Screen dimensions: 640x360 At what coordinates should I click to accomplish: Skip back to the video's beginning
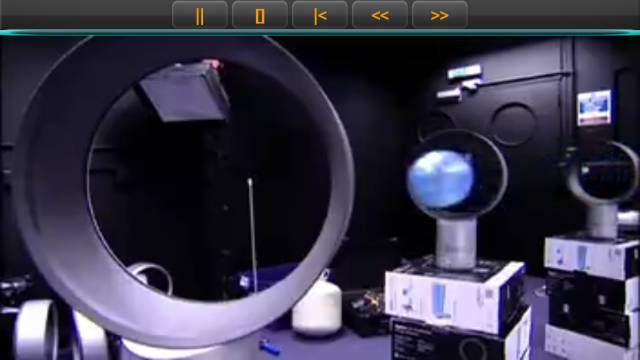pyautogui.click(x=320, y=15)
